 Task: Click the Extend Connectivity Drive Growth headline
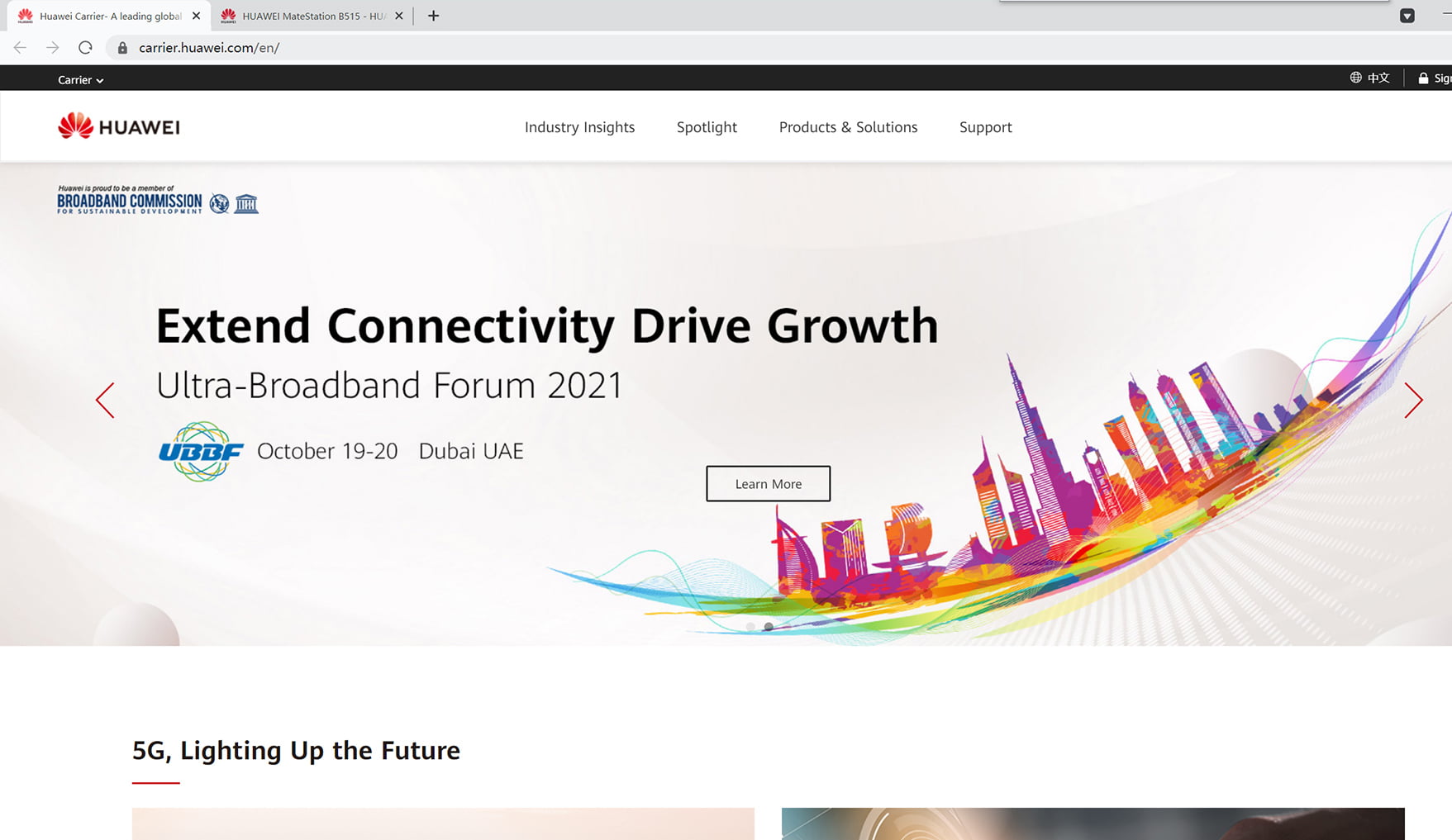(x=547, y=326)
